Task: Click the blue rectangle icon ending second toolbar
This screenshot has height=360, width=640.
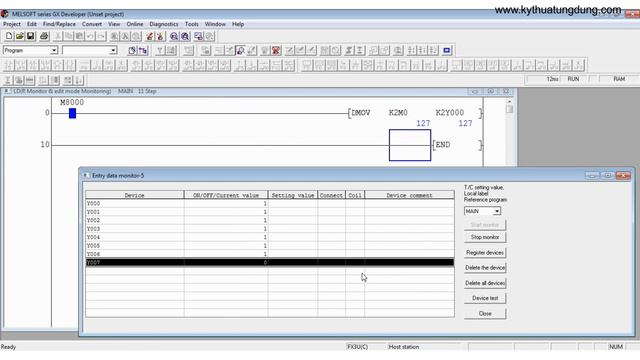Action: pos(447,51)
